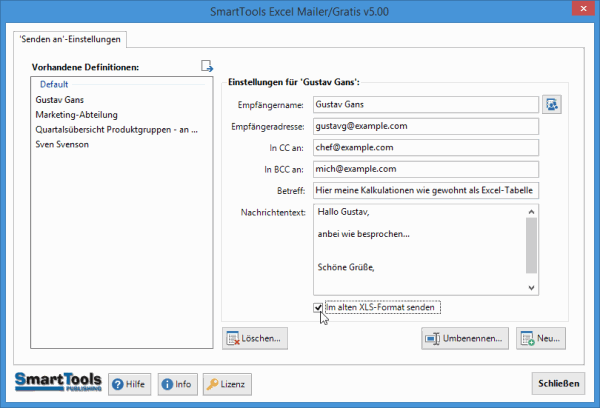
Task: Click the Schließen button
Action: [558, 383]
